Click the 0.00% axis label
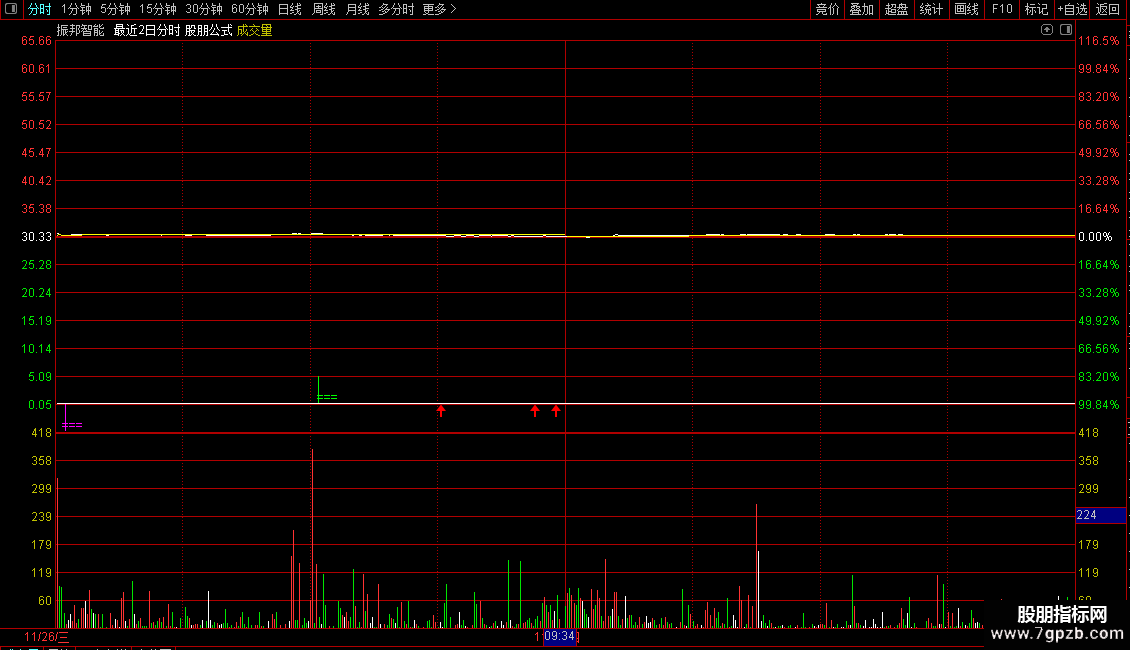Viewport: 1130px width, 650px height. tap(1095, 237)
